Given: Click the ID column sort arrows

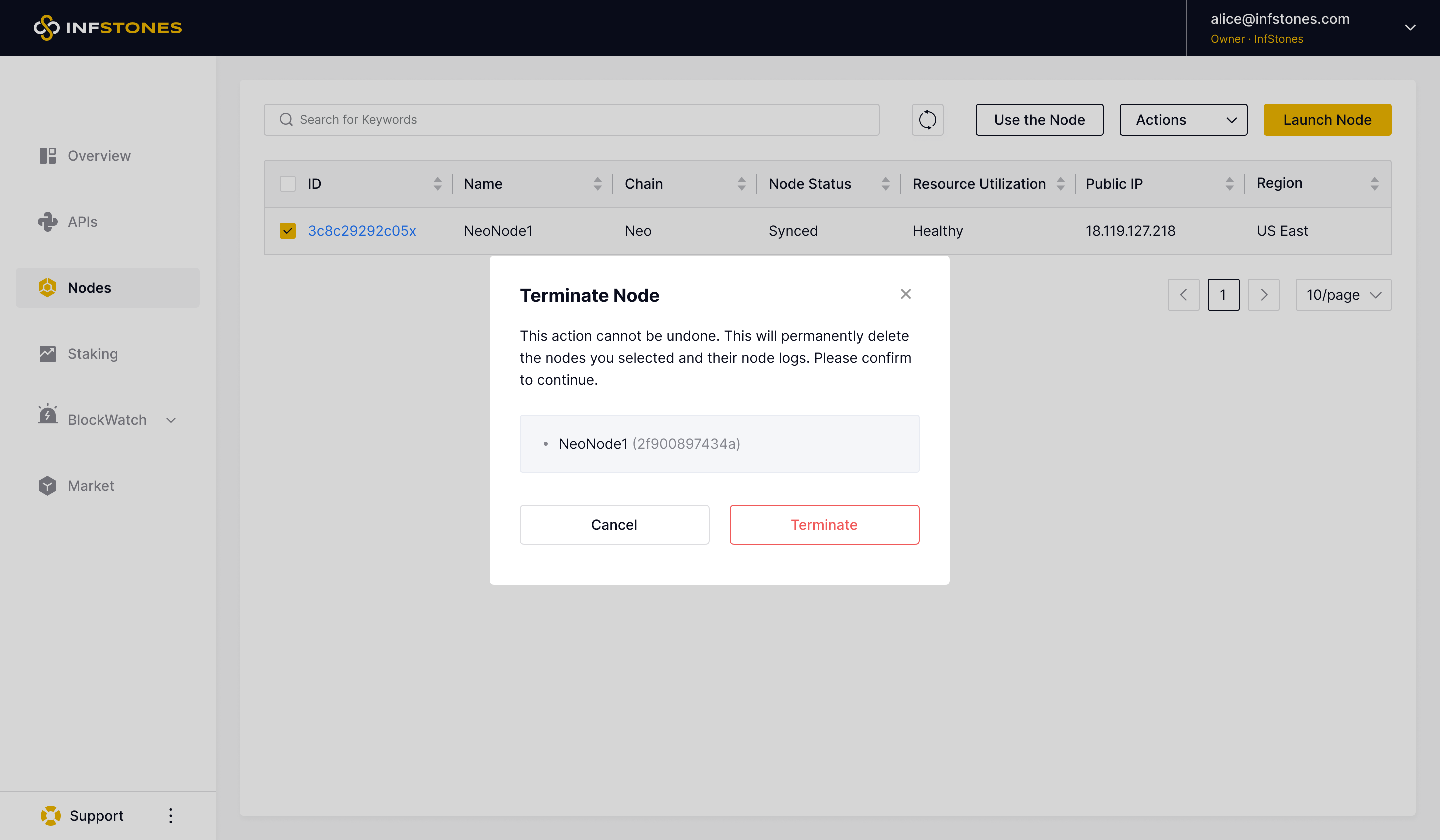Looking at the screenshot, I should coord(437,184).
